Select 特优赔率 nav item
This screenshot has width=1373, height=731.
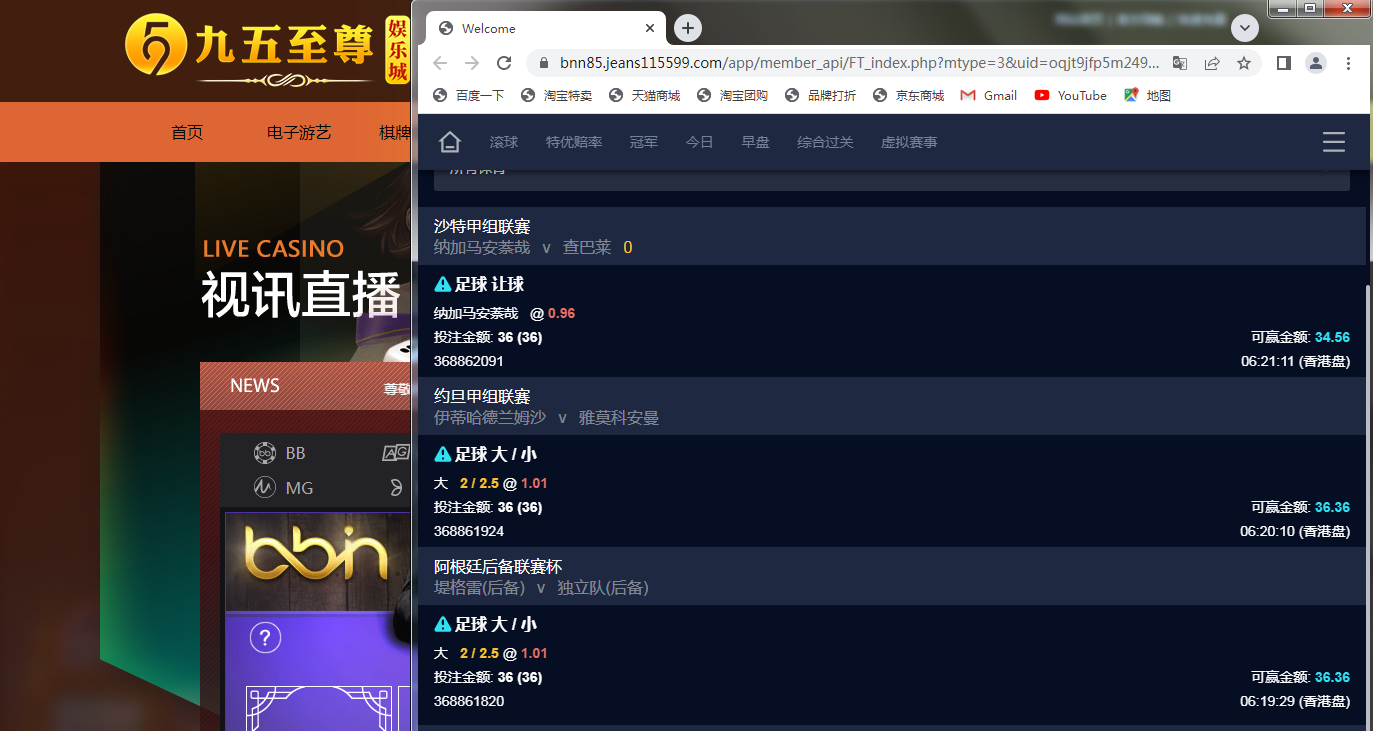click(x=574, y=142)
